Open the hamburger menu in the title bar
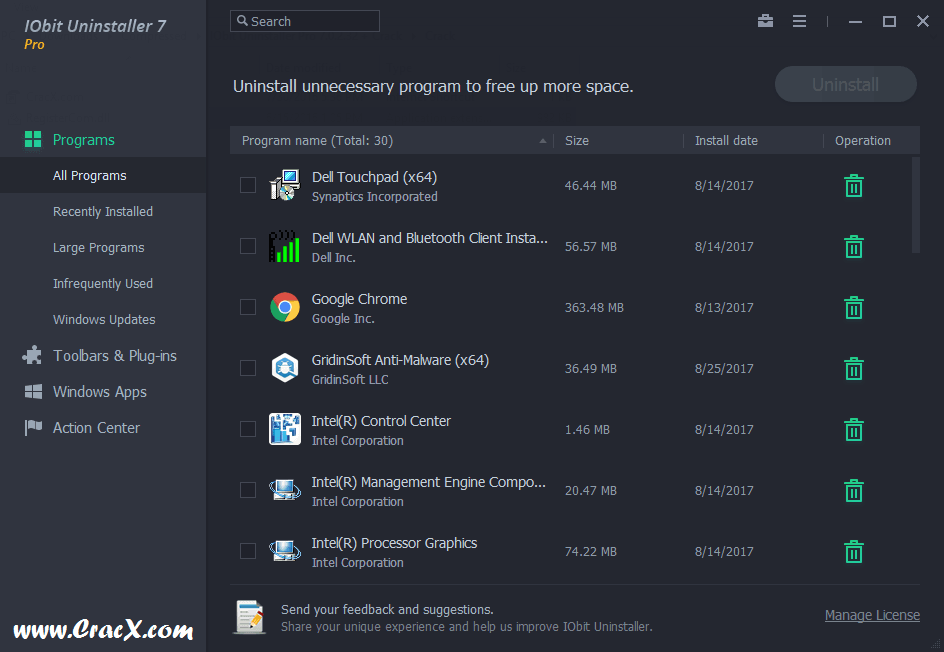 (x=799, y=20)
